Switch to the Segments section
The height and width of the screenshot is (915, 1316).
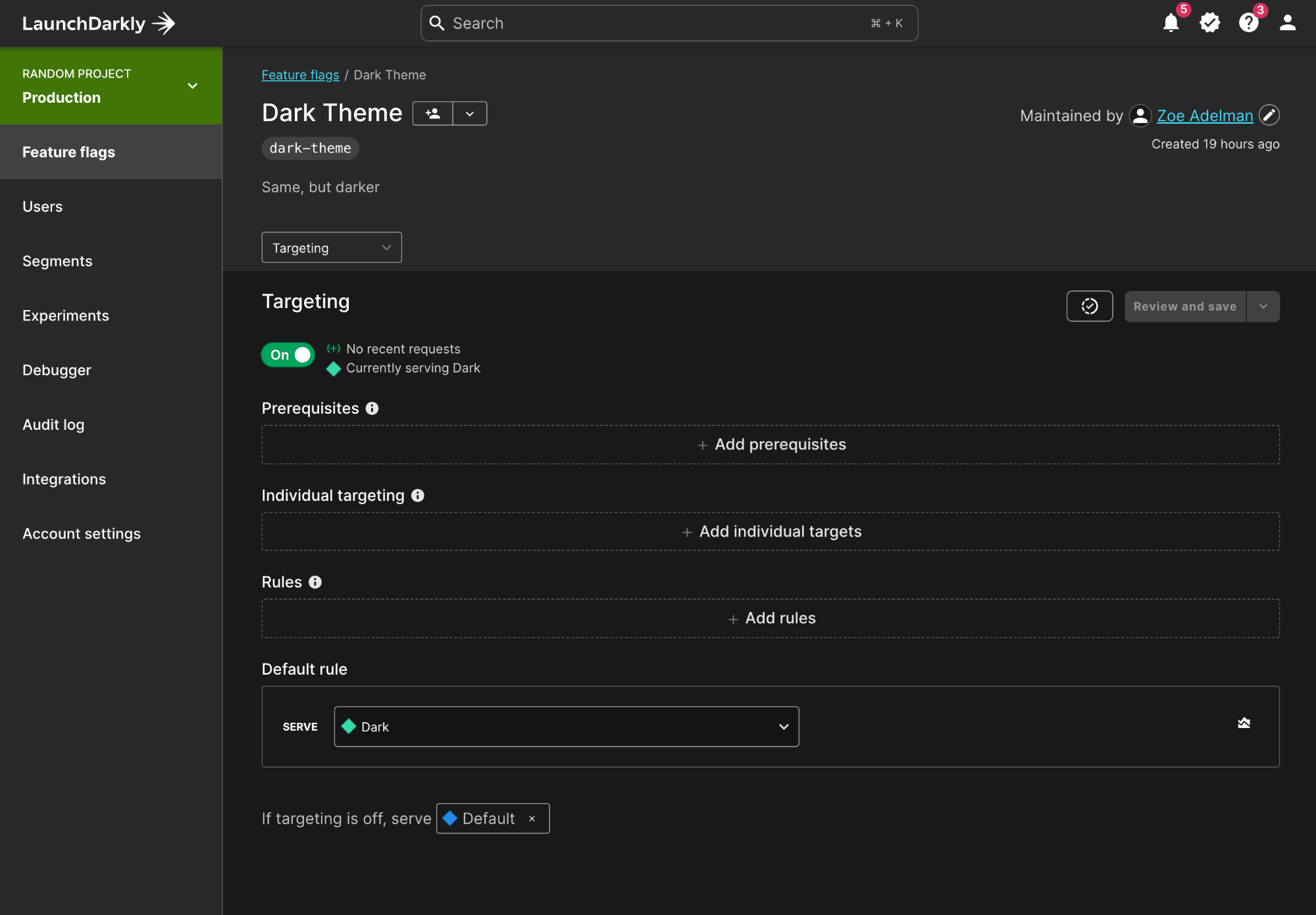(57, 261)
